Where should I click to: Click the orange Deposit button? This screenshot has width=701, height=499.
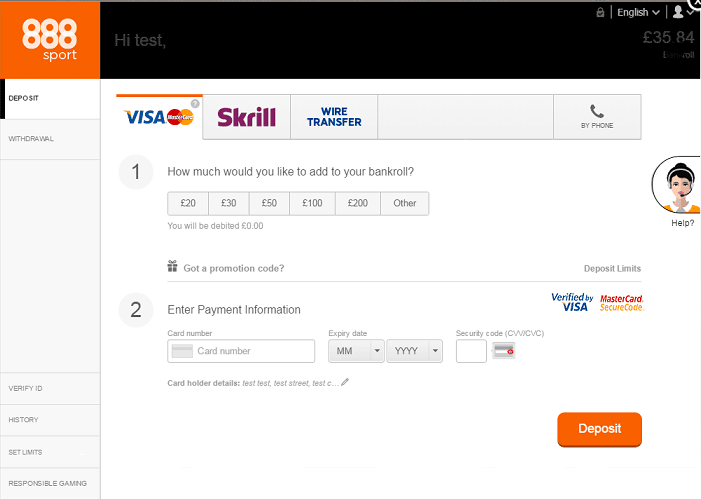599,429
